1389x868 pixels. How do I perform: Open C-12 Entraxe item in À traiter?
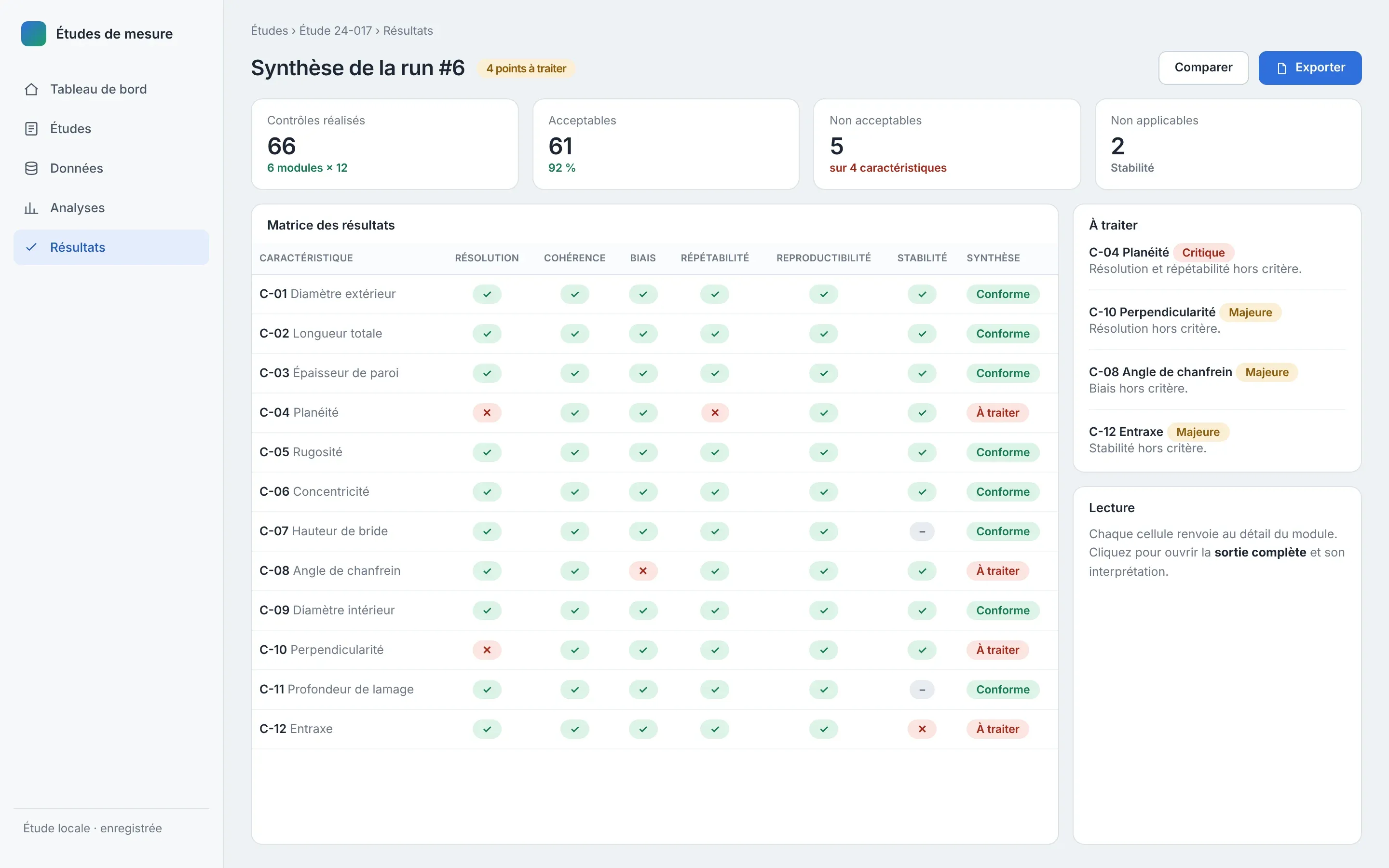tap(1217, 439)
